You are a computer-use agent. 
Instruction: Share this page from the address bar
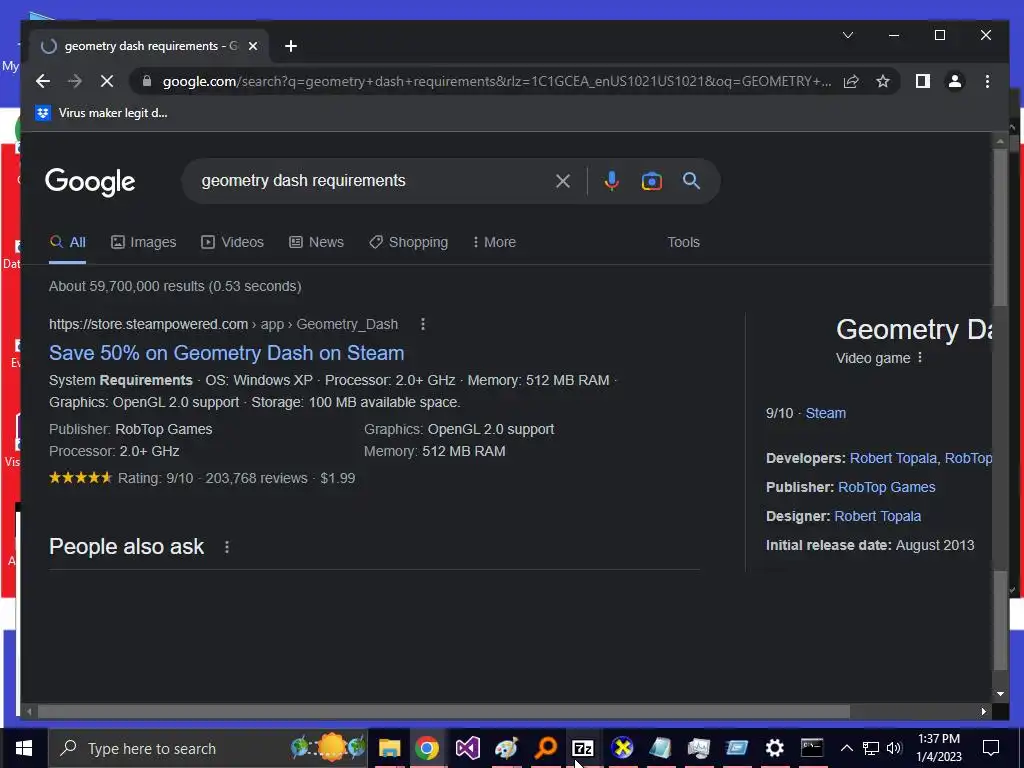[x=851, y=81]
